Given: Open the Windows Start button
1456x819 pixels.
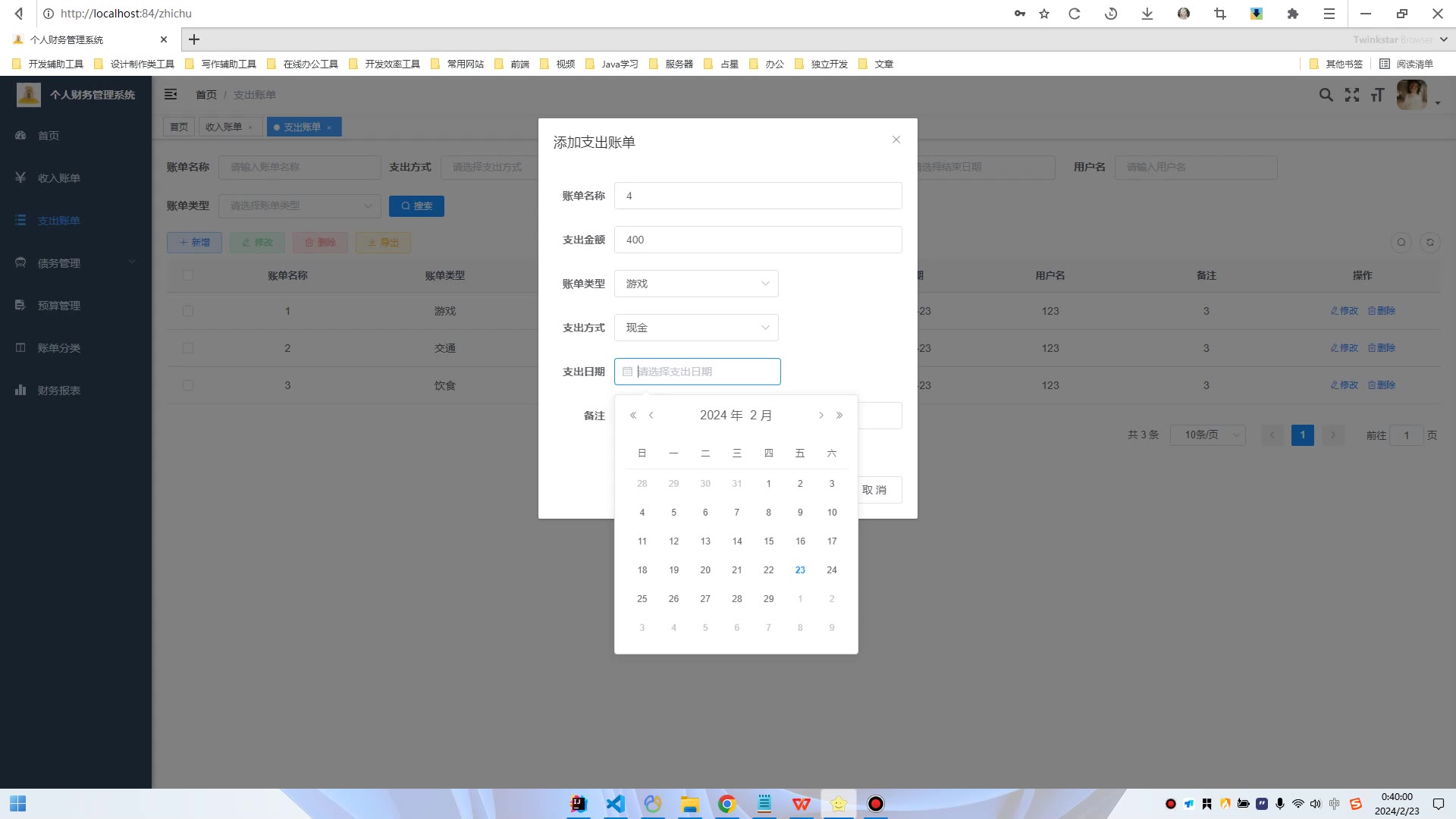Looking at the screenshot, I should [x=18, y=804].
